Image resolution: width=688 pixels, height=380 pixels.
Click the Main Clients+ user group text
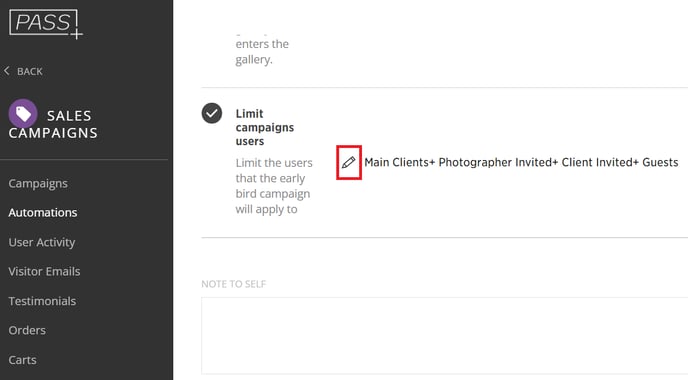pos(400,162)
